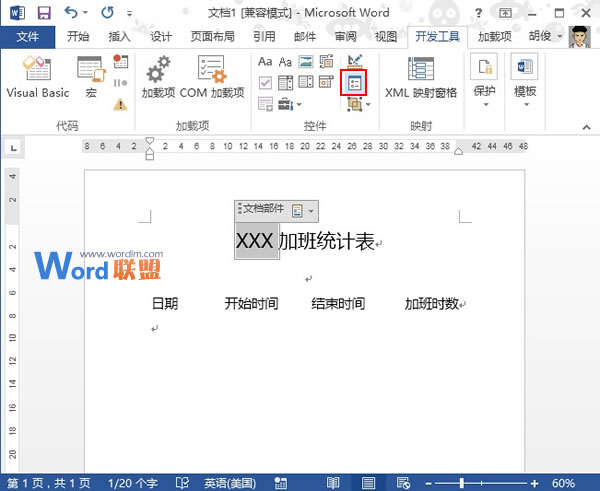Switch to the 开始 tab
600x491 pixels.
pyautogui.click(x=78, y=37)
